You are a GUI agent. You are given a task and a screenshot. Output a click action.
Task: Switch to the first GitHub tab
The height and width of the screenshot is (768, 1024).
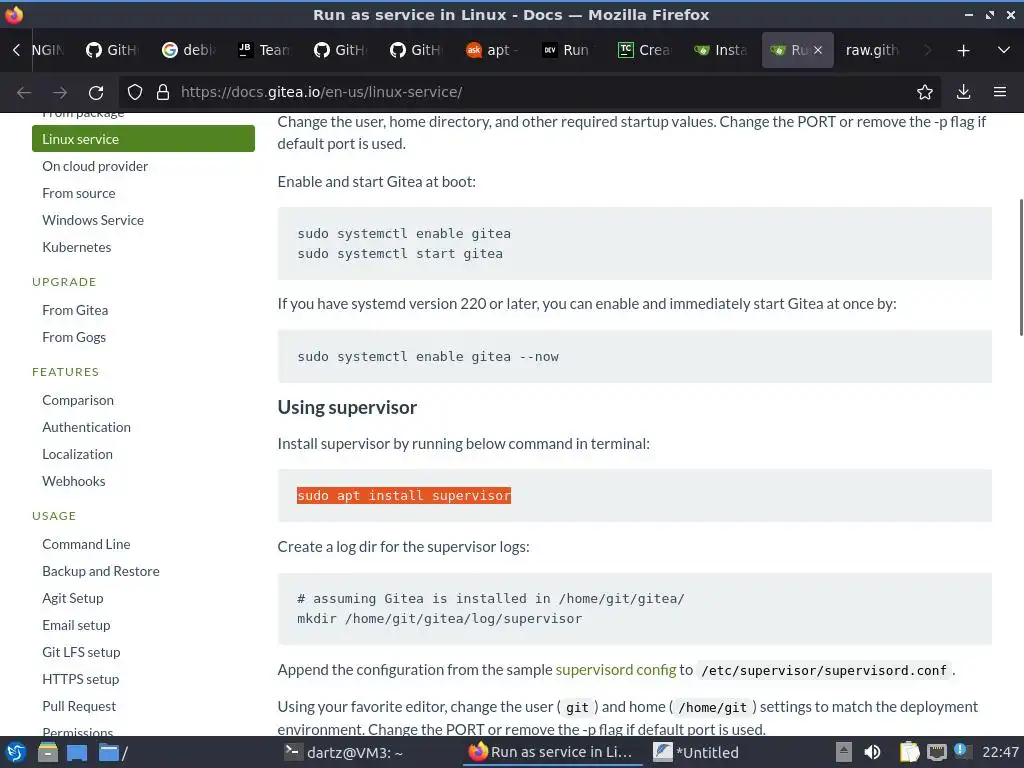pos(111,50)
